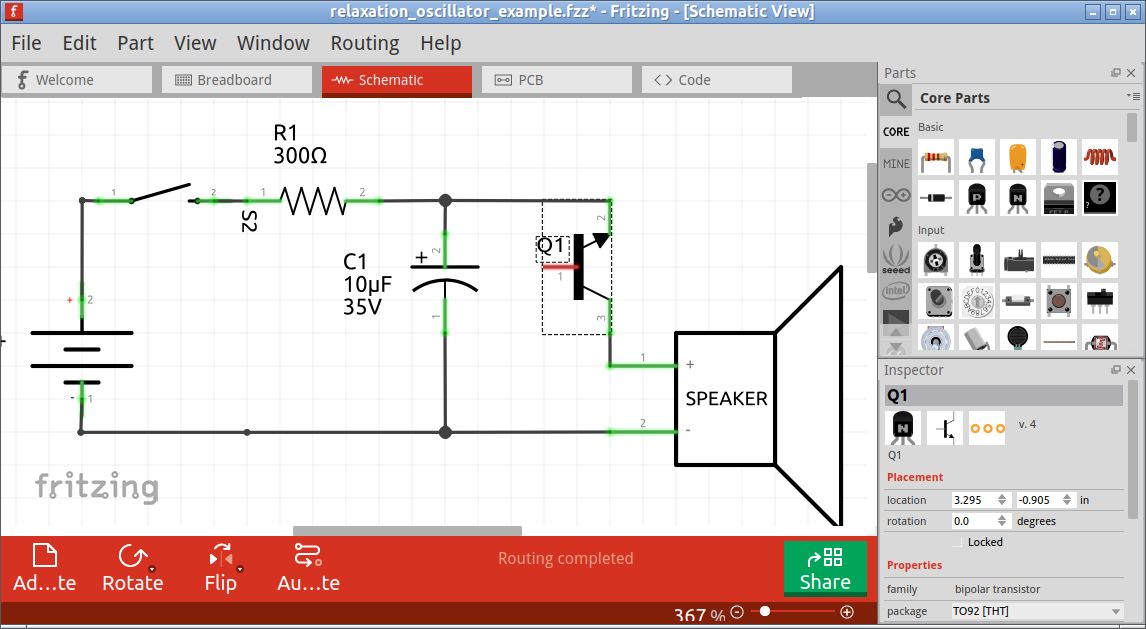Open the parts search magnifier tab

(895, 98)
